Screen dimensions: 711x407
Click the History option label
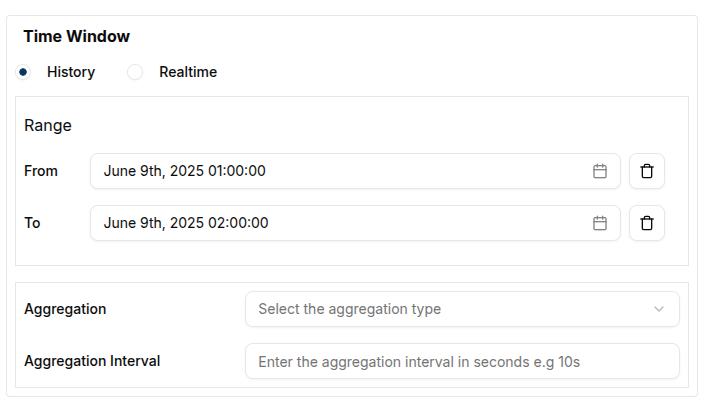[x=71, y=72]
